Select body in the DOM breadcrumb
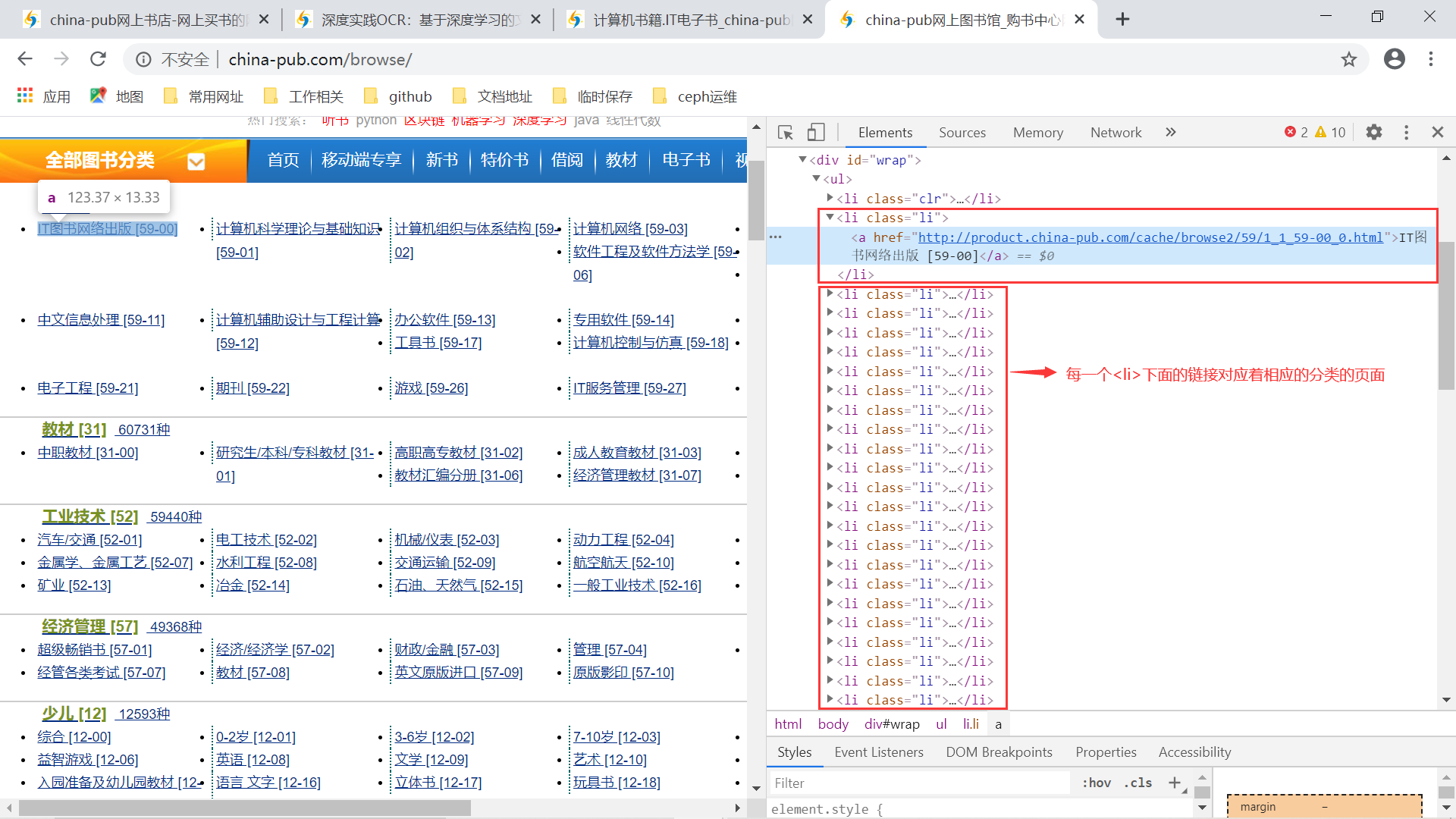Screen dimensions: 1456x819 [x=833, y=724]
